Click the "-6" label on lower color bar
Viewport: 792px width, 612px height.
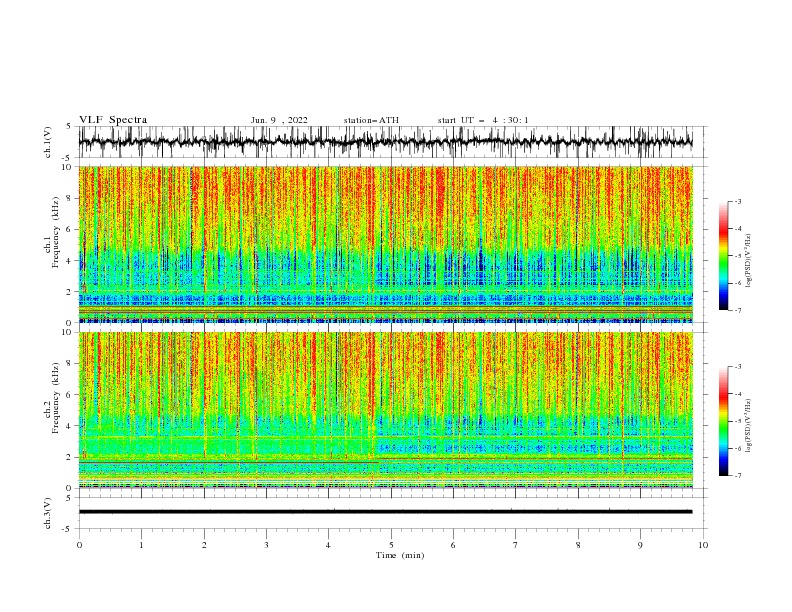[x=737, y=448]
